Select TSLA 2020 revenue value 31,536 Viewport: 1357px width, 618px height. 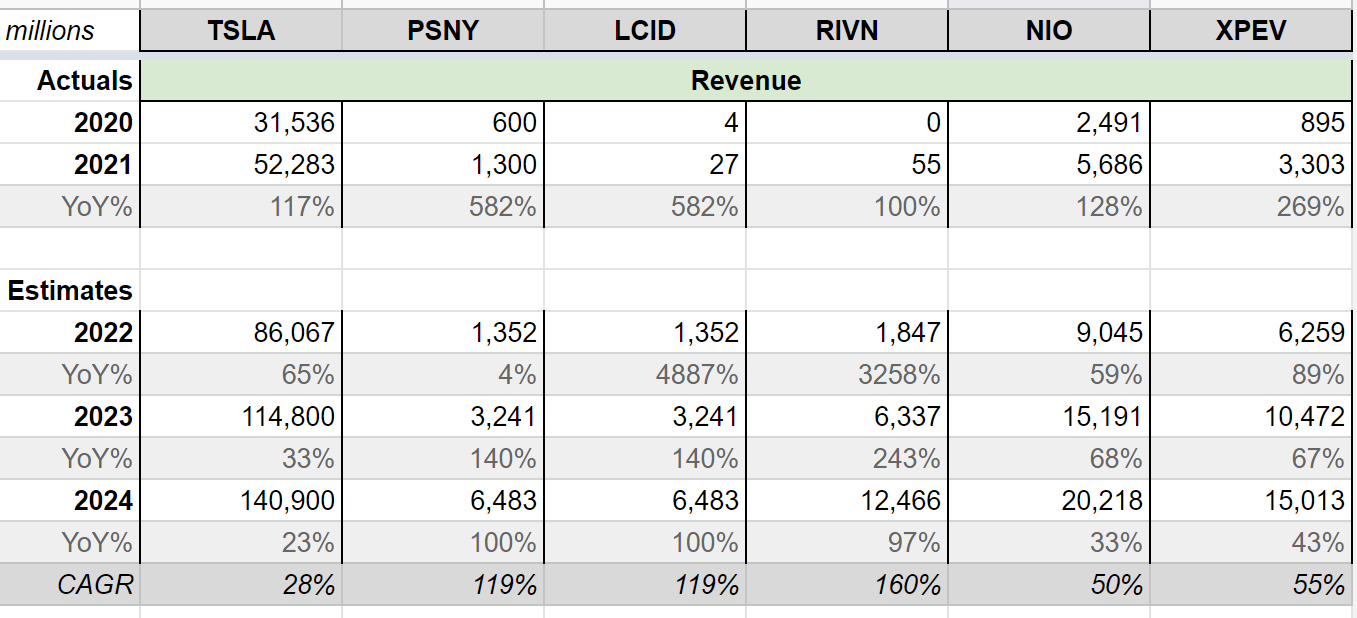[241, 122]
